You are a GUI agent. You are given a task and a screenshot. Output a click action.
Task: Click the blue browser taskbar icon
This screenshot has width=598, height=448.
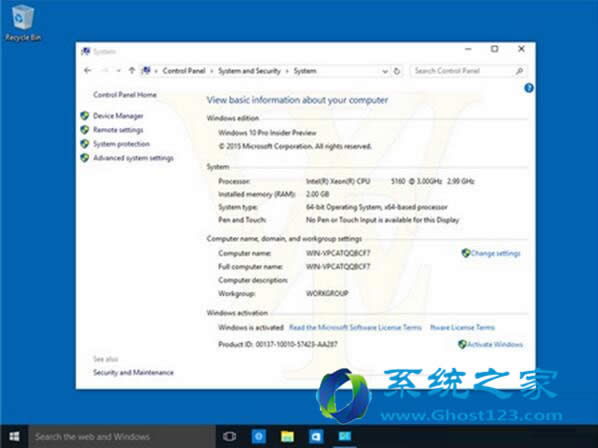[x=259, y=437]
